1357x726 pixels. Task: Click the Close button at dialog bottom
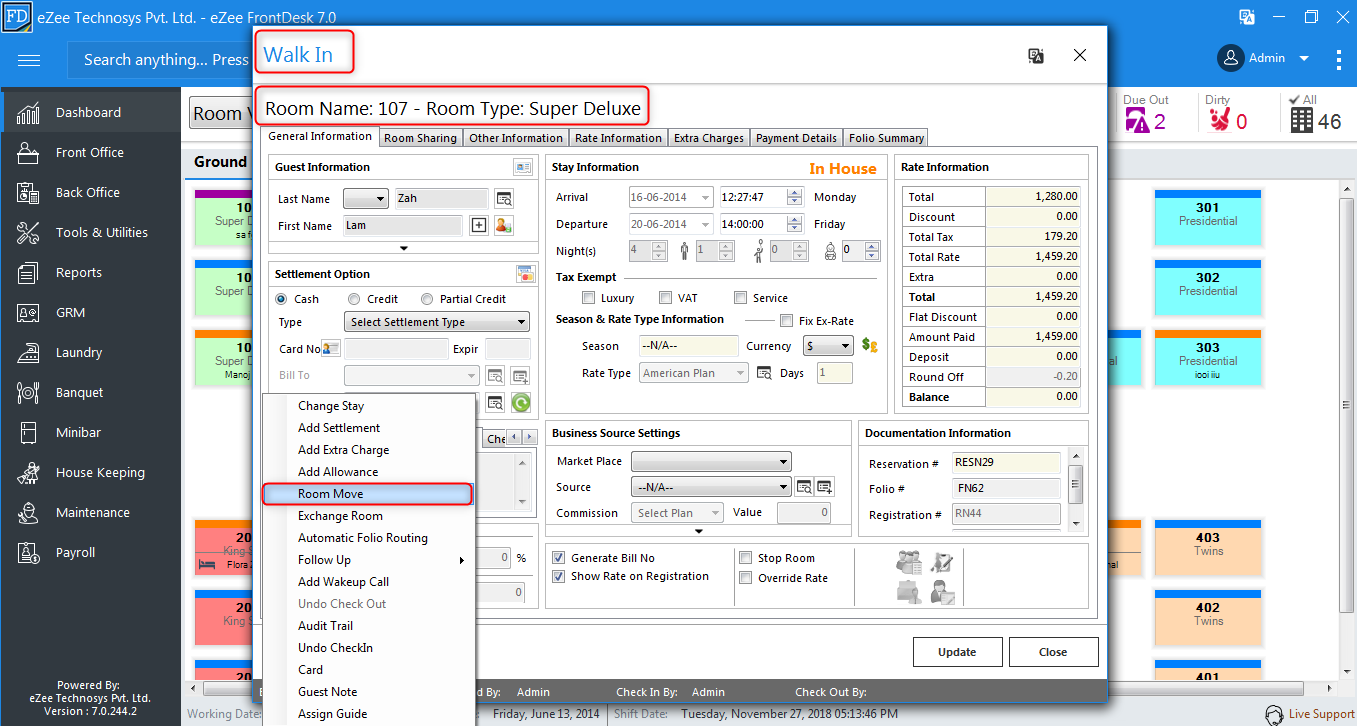tap(1053, 652)
